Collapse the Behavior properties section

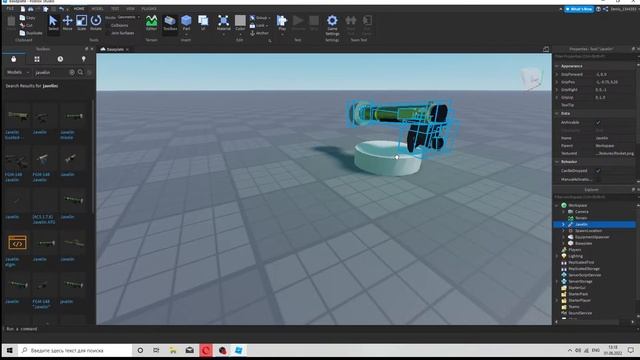point(557,162)
